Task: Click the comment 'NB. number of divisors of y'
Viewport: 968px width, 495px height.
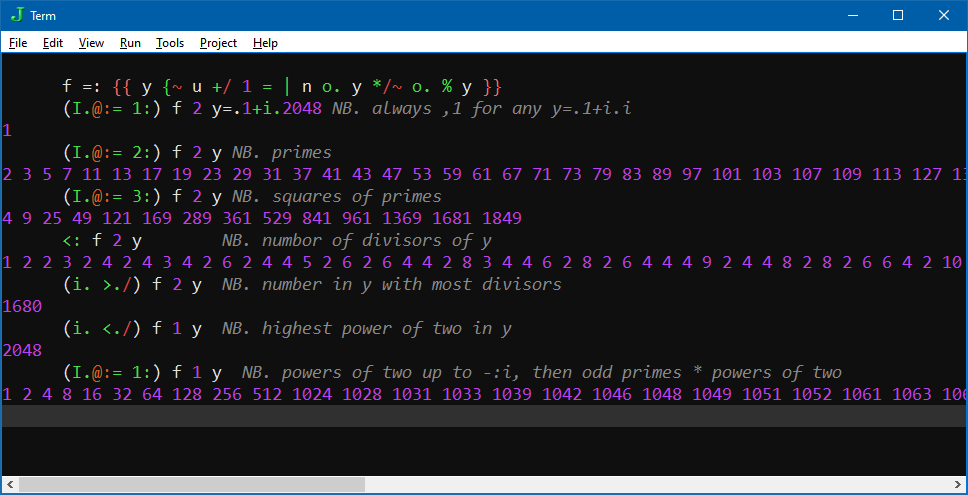Action: click(356, 240)
